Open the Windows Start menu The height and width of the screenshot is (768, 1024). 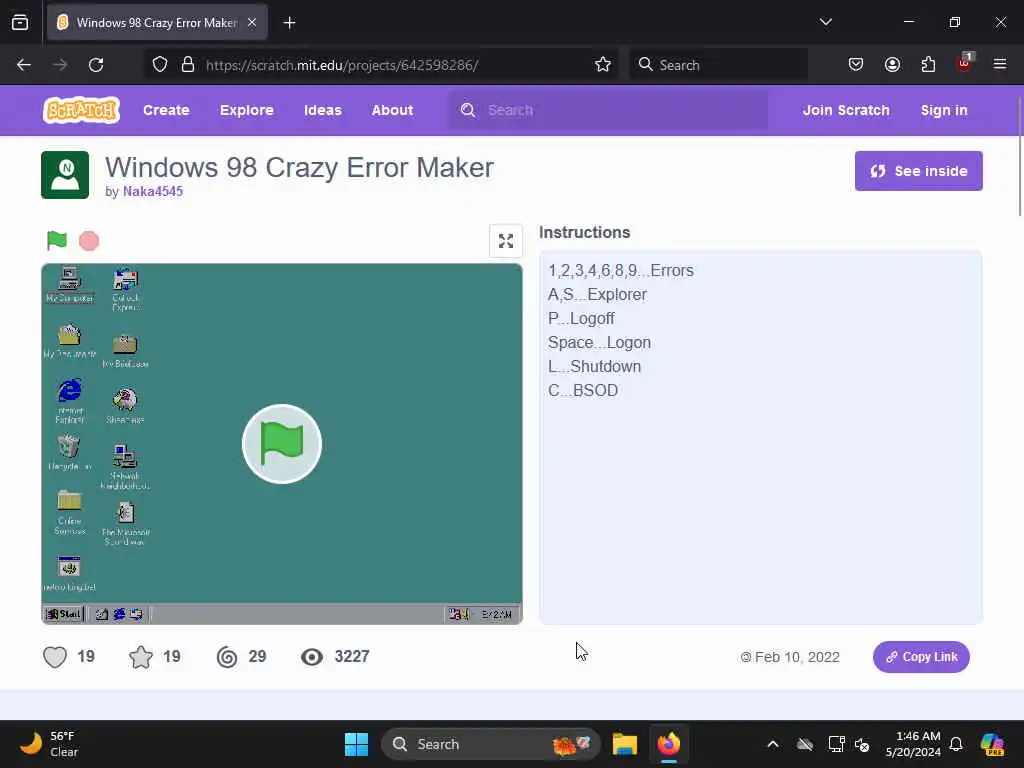[357, 744]
